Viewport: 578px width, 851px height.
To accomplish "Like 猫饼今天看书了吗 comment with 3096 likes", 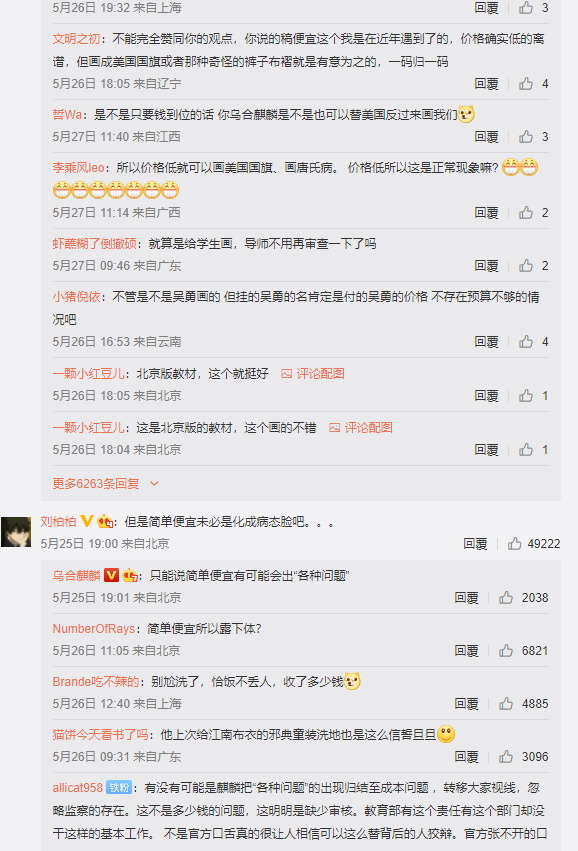I will coord(506,757).
